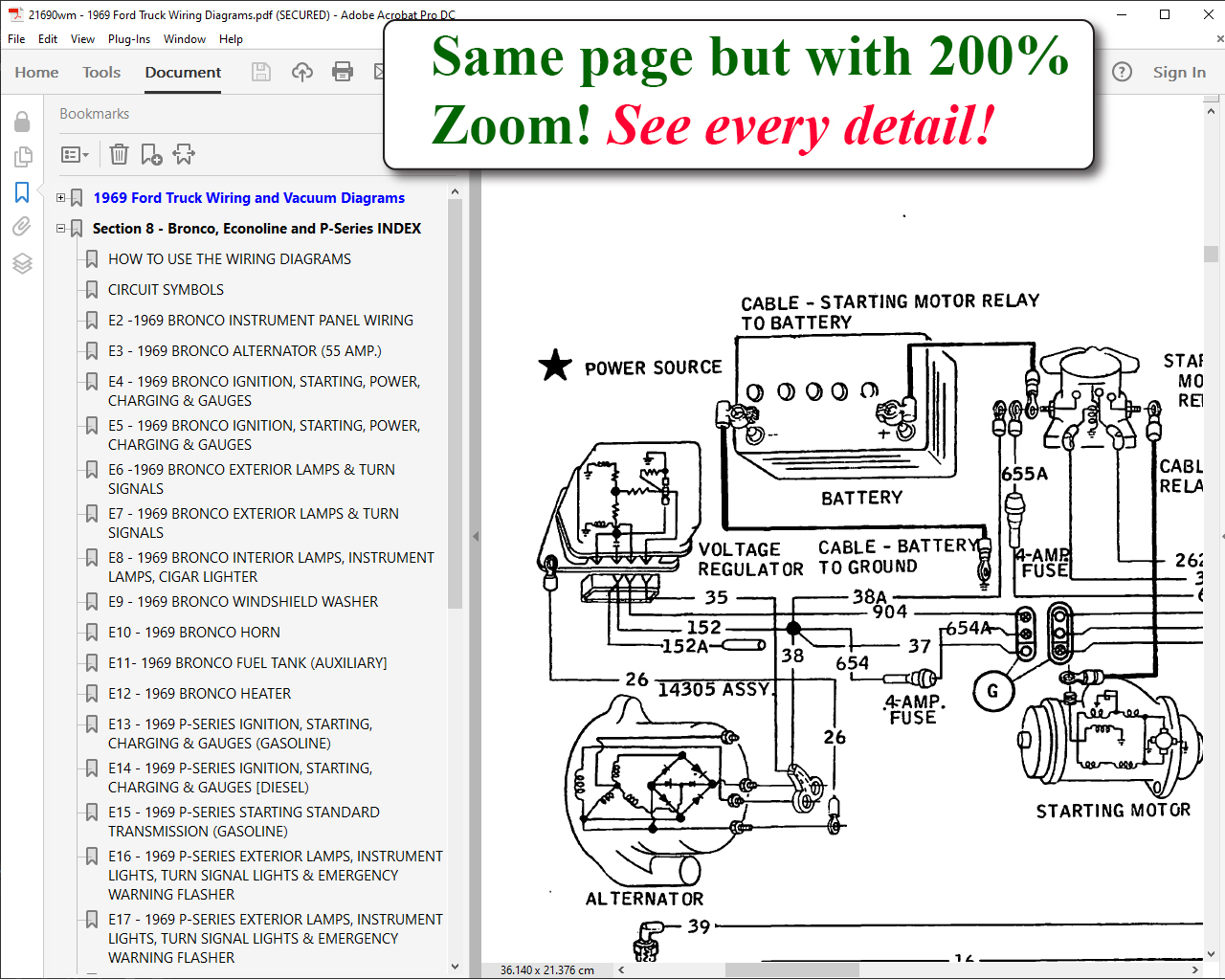
Task: Open E12 - 1969 Bronco Heater bookmark
Action: pyautogui.click(x=199, y=694)
